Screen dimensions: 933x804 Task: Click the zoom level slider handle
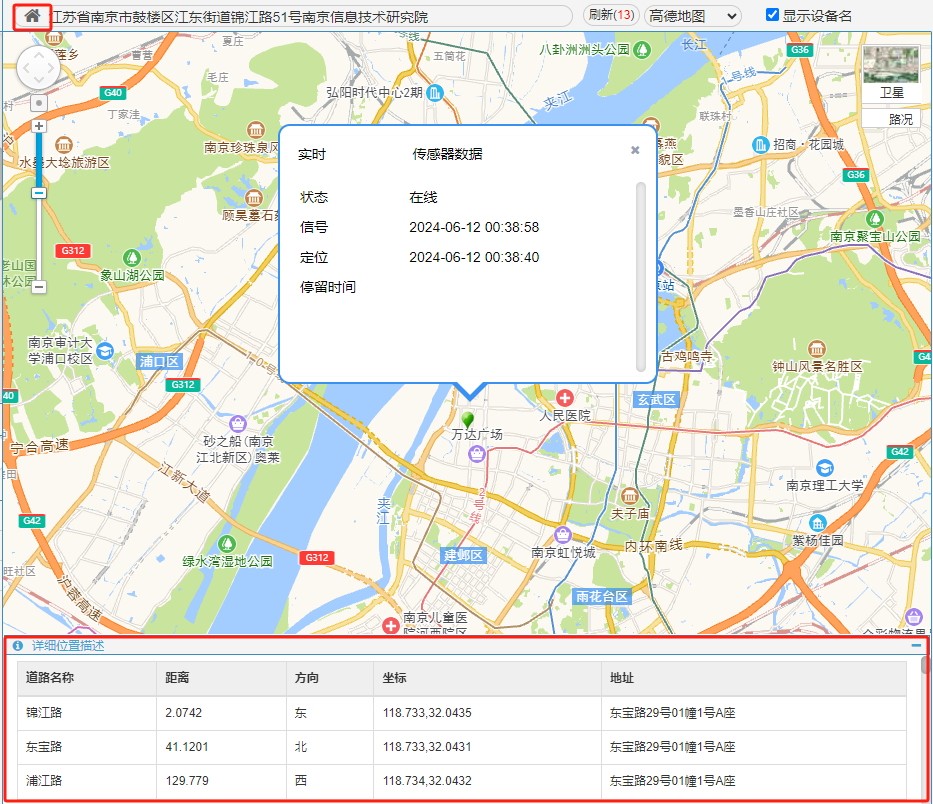(x=39, y=193)
